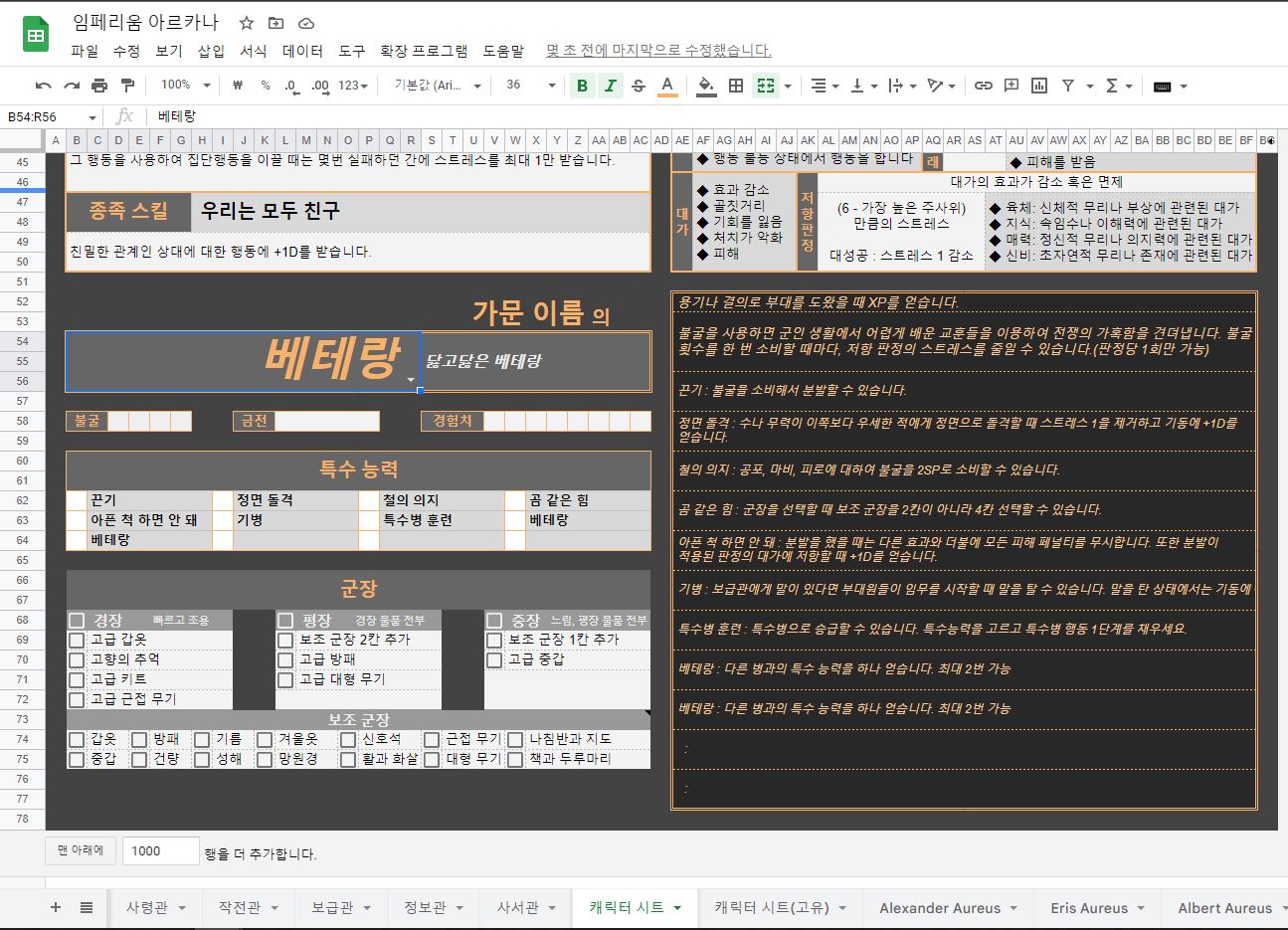Expand the font size 36 dropdown

tap(552, 86)
